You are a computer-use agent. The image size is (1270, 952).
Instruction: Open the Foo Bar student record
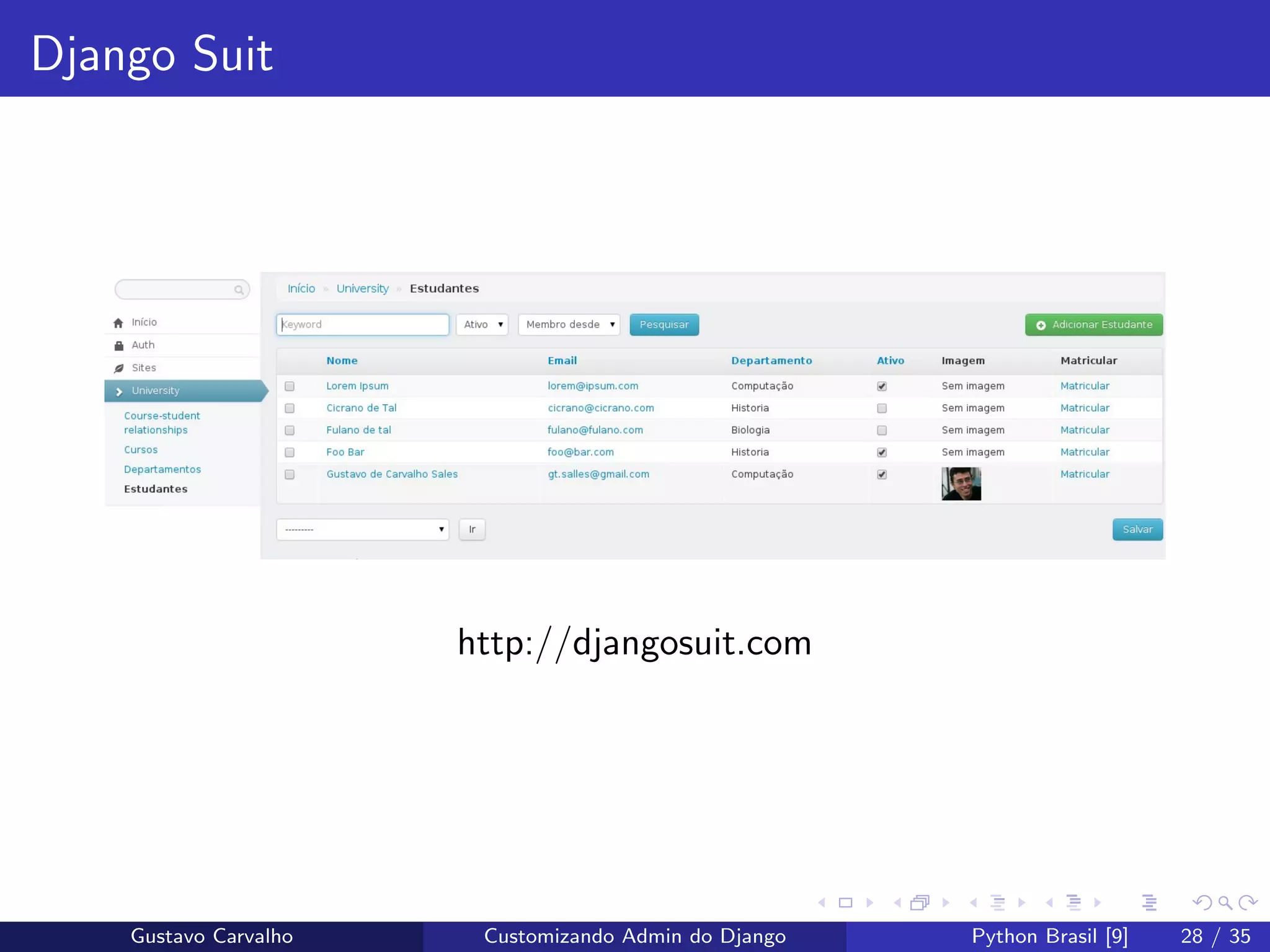(345, 452)
